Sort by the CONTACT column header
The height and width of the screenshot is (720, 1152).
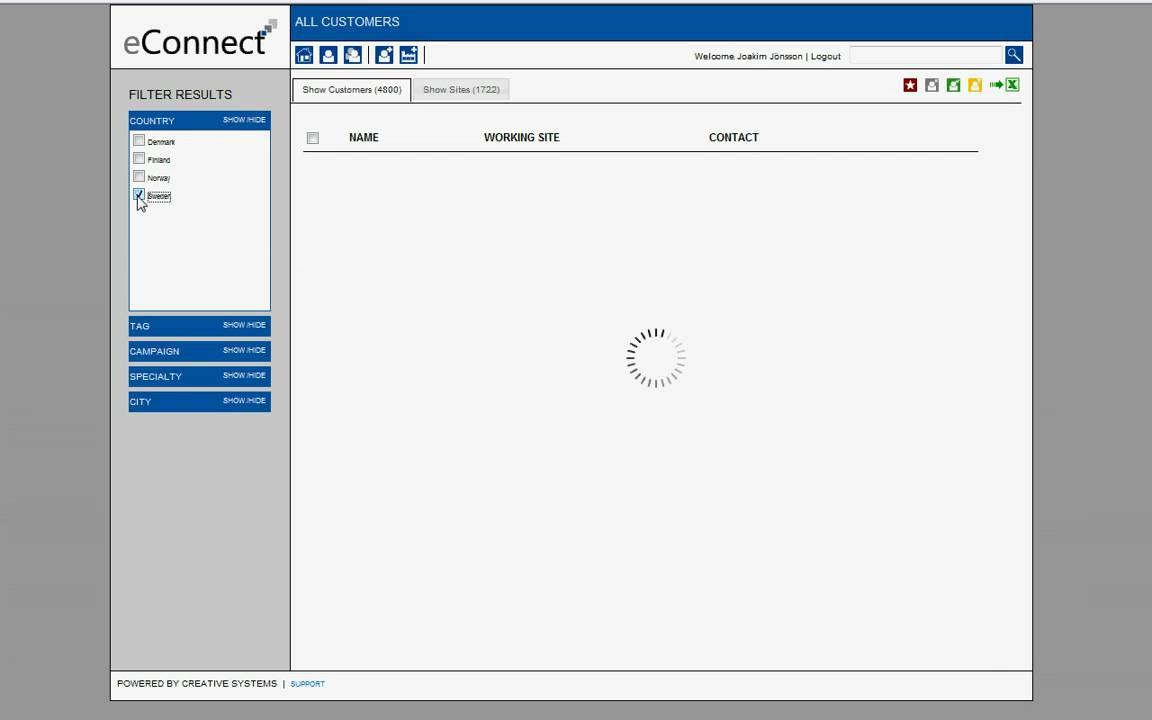click(734, 137)
